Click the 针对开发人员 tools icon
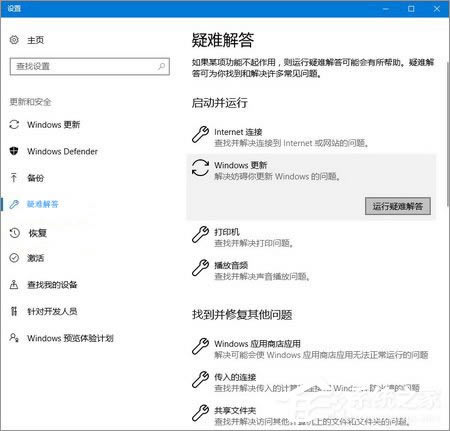Screen dimensions: 450x431 (14, 311)
